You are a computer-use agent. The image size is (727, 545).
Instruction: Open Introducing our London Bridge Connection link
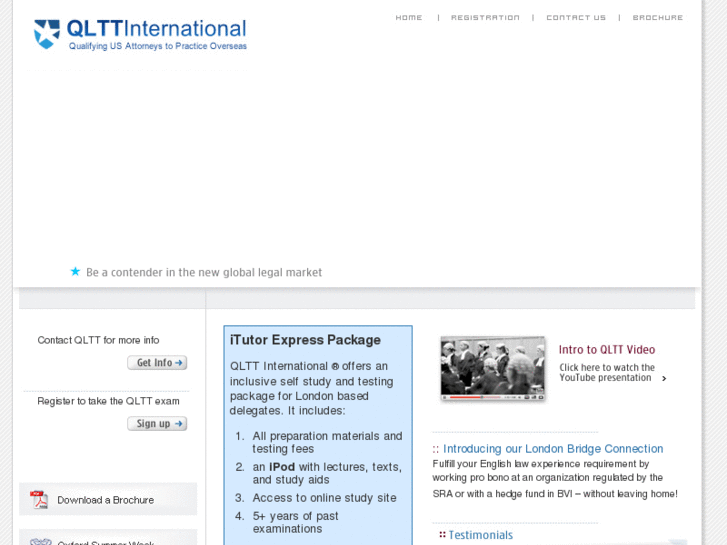[x=553, y=449]
